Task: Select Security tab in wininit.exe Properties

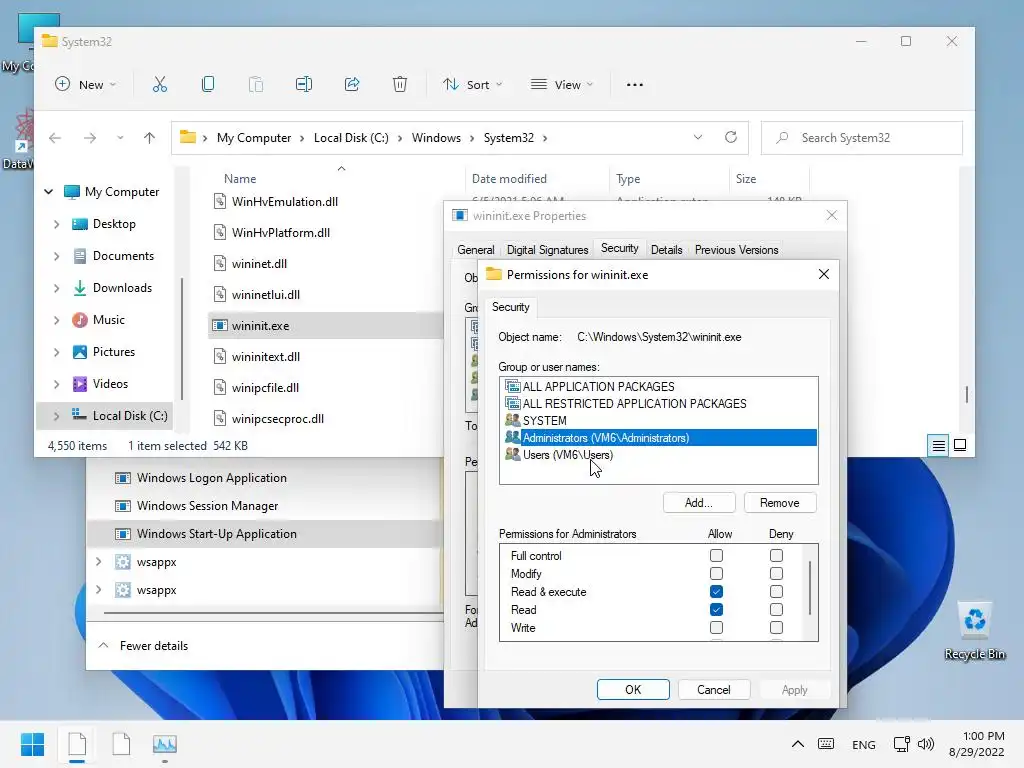Action: pyautogui.click(x=619, y=248)
